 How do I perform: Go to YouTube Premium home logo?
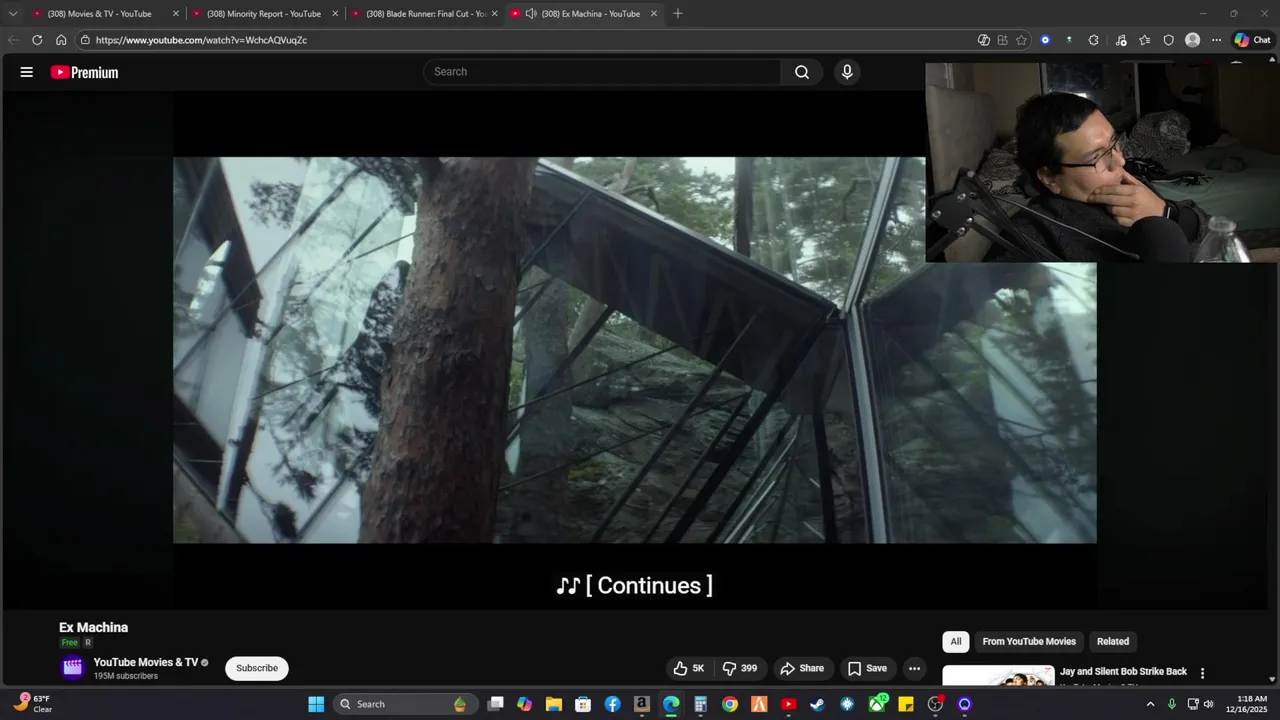(x=85, y=72)
